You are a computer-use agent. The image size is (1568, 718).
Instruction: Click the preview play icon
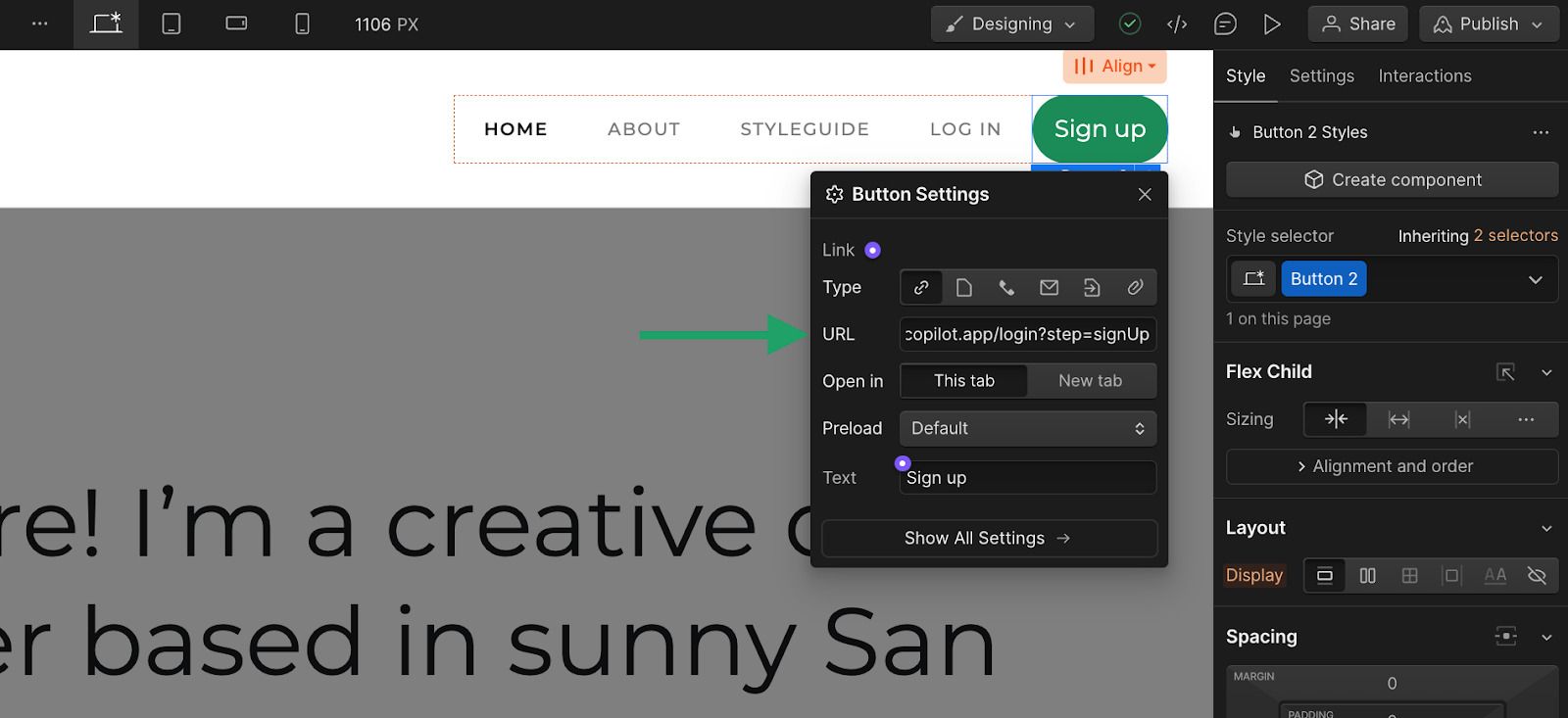coord(1272,24)
